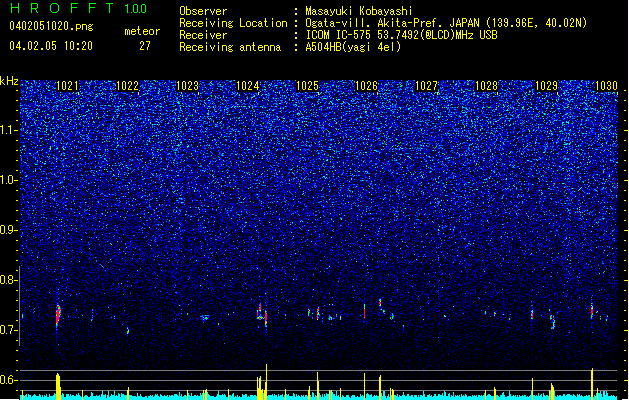Click the 1030 time marker
The height and width of the screenshot is (400, 629).
tap(606, 86)
